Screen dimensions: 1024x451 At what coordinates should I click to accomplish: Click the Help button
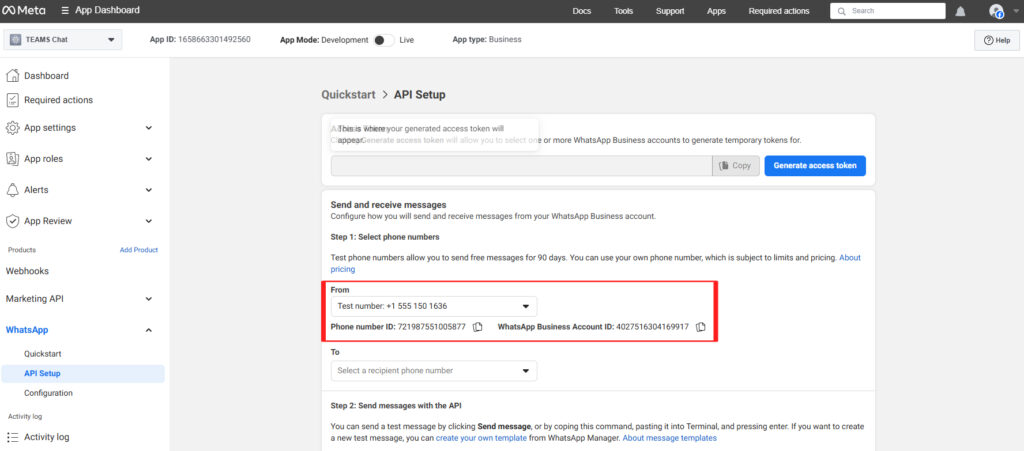[x=997, y=40]
